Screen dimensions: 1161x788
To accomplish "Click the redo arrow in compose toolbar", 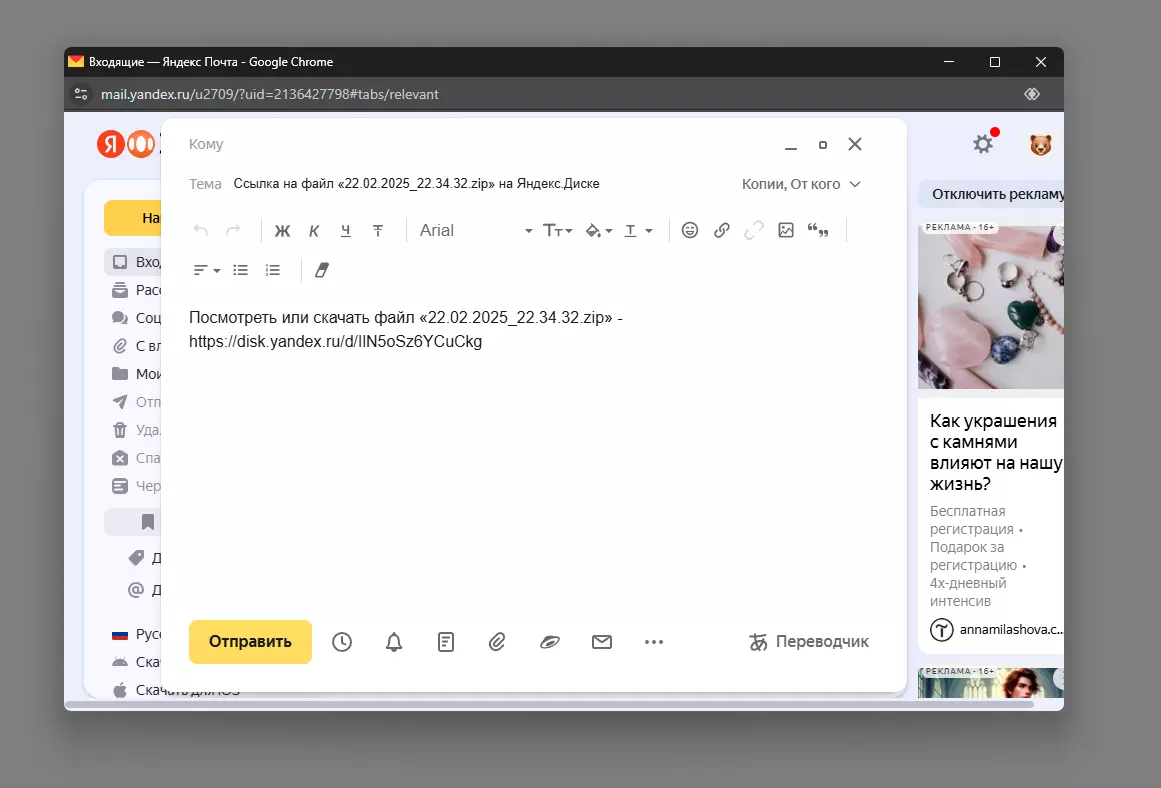I will 233,230.
